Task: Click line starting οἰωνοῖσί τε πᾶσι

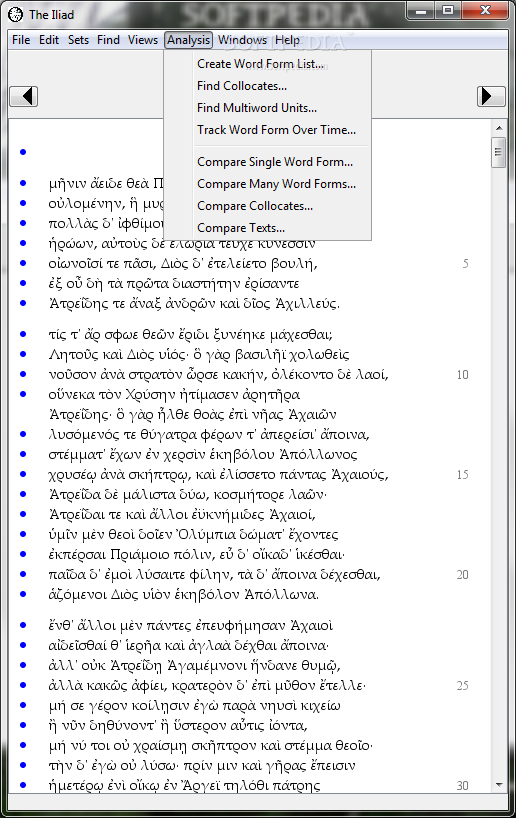Action: tap(183, 263)
